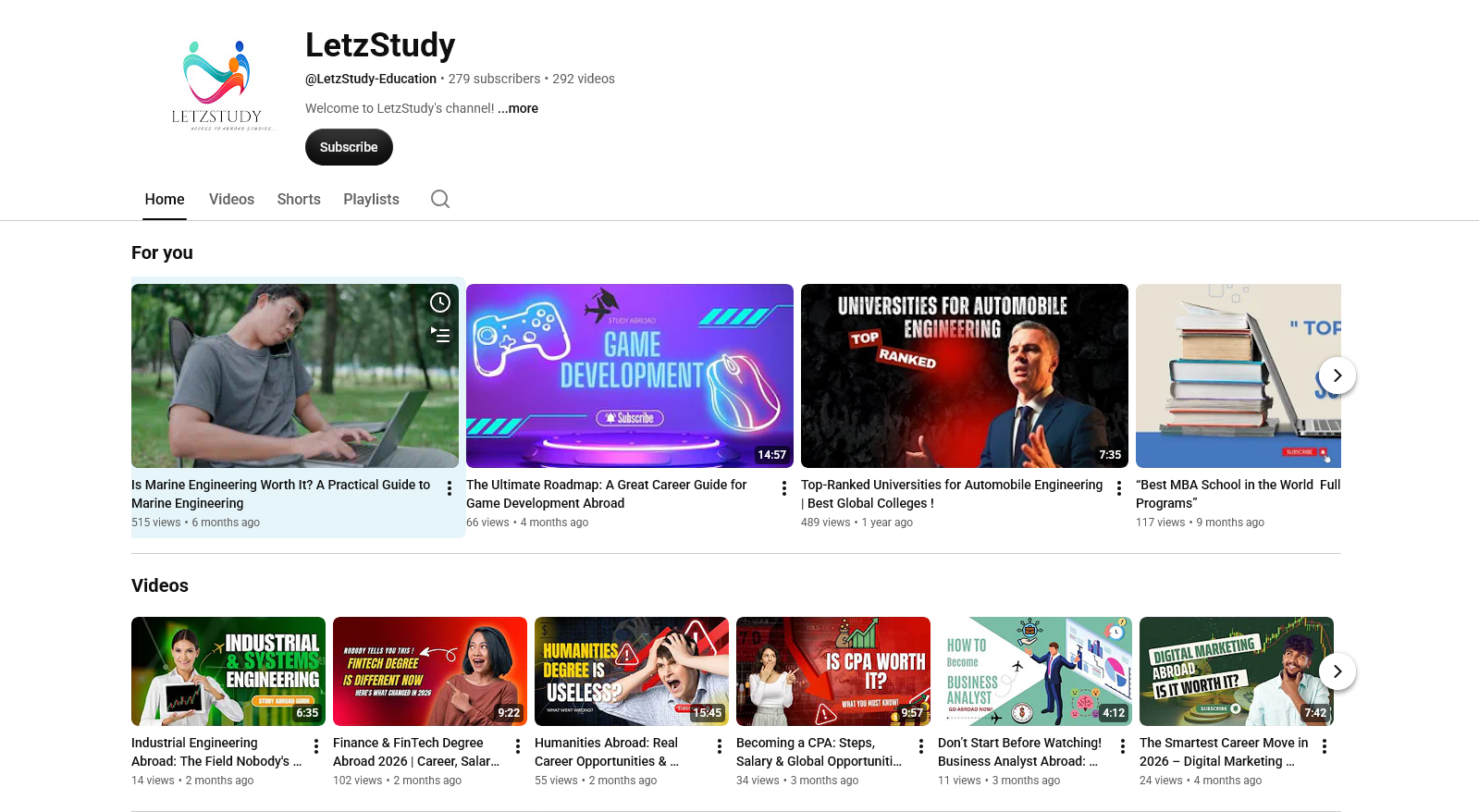Screen dimensions: 1479x812
Task: Click the '279 subscribers' text
Action: pyautogui.click(x=494, y=79)
